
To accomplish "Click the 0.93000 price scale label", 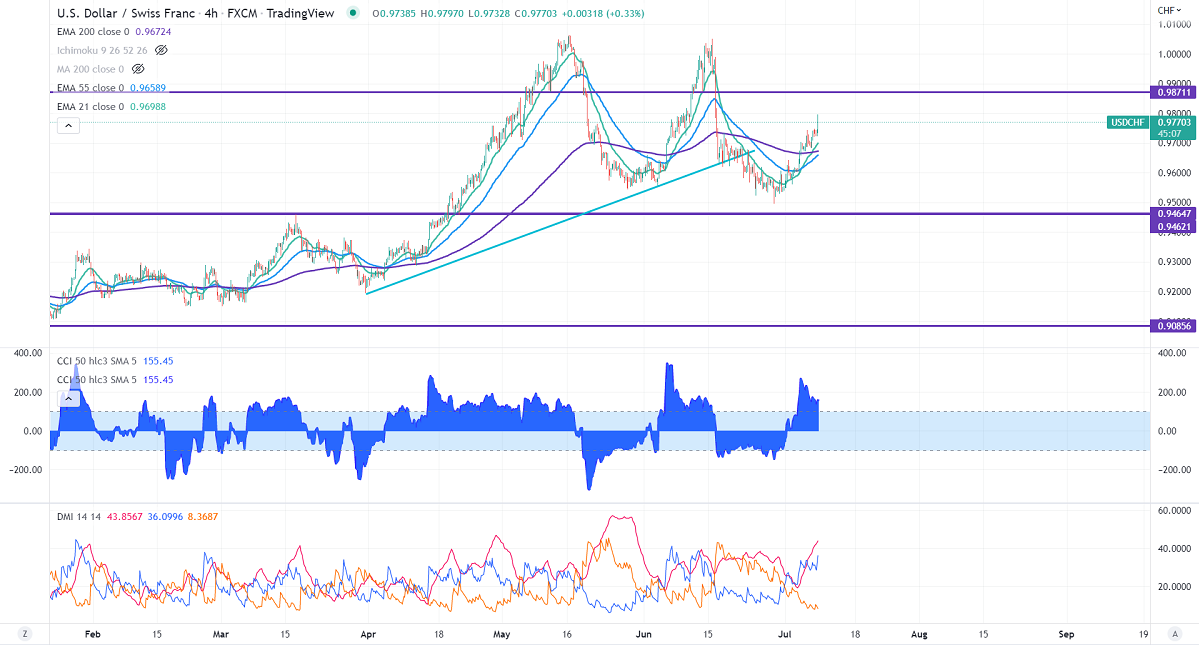I will [x=1175, y=261].
